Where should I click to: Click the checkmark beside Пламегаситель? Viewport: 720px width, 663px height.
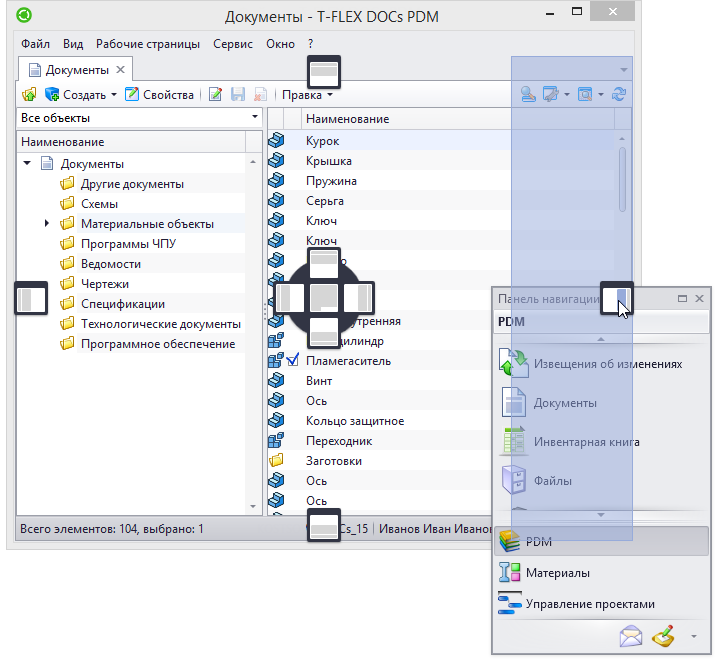(293, 361)
